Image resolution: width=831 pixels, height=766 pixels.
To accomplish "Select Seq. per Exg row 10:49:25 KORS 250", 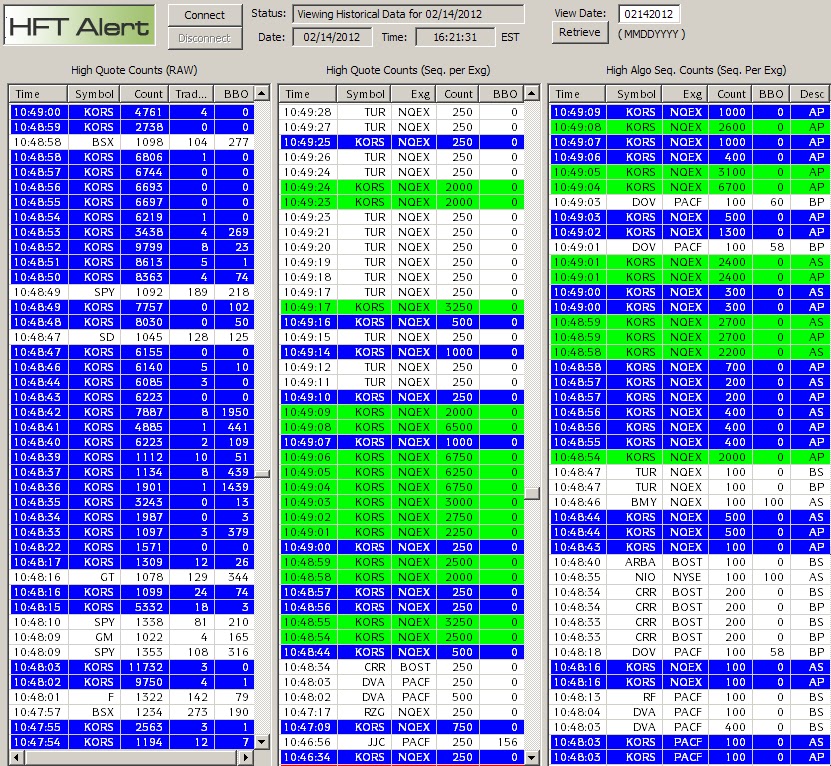I will tap(402, 142).
